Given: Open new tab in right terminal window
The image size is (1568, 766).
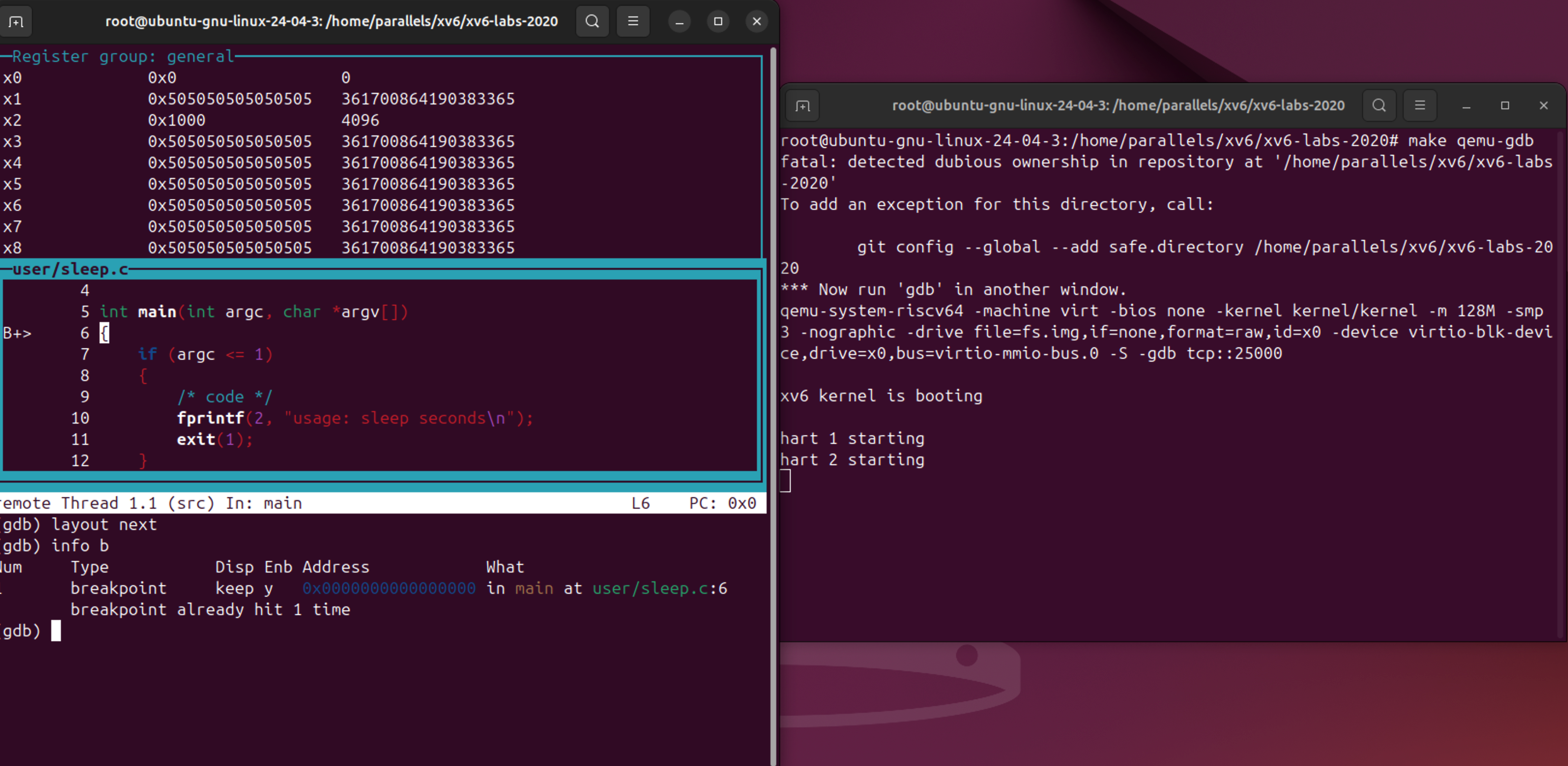Looking at the screenshot, I should click(x=802, y=106).
